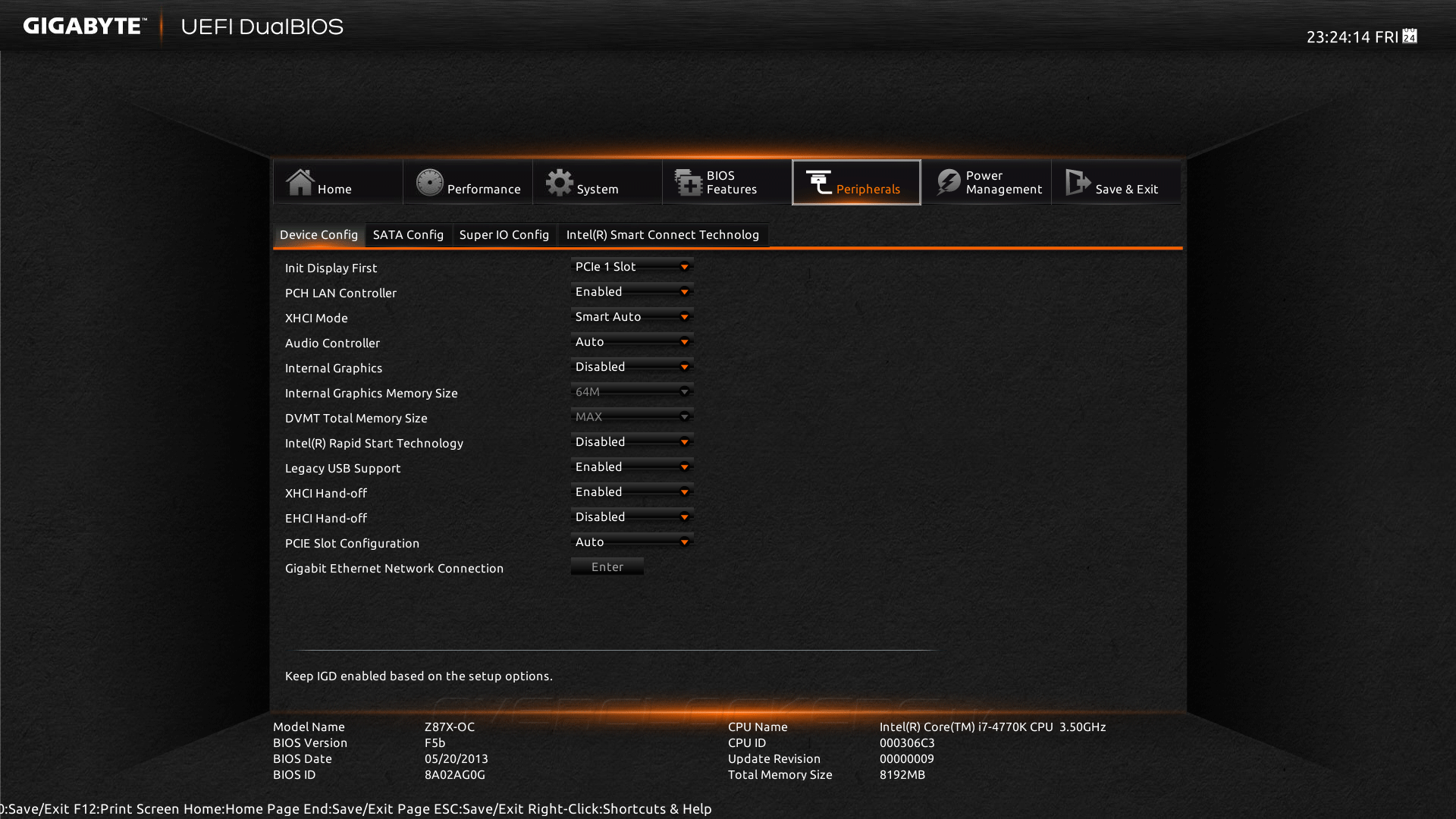Click the Save & Exit door icon
The height and width of the screenshot is (819, 1456).
1077,182
